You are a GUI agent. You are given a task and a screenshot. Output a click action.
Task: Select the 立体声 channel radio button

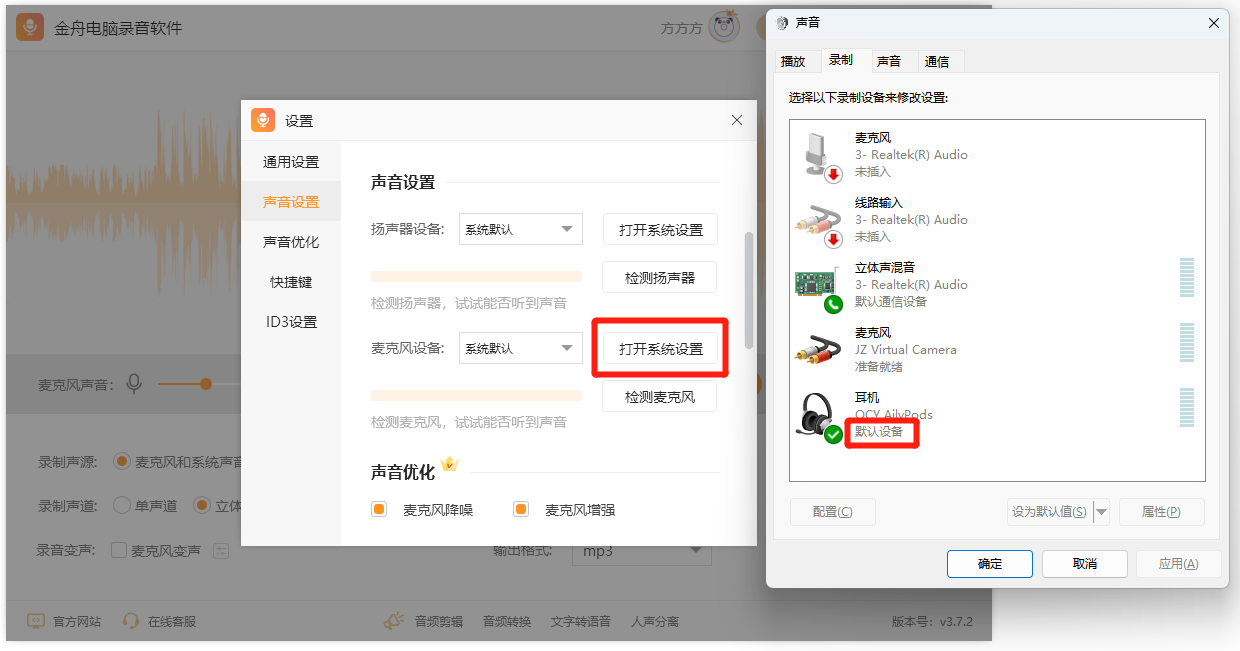point(203,505)
